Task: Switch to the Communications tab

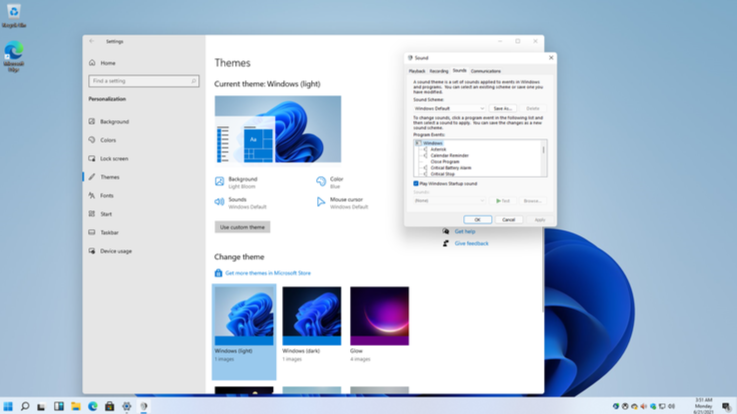Action: pos(486,71)
